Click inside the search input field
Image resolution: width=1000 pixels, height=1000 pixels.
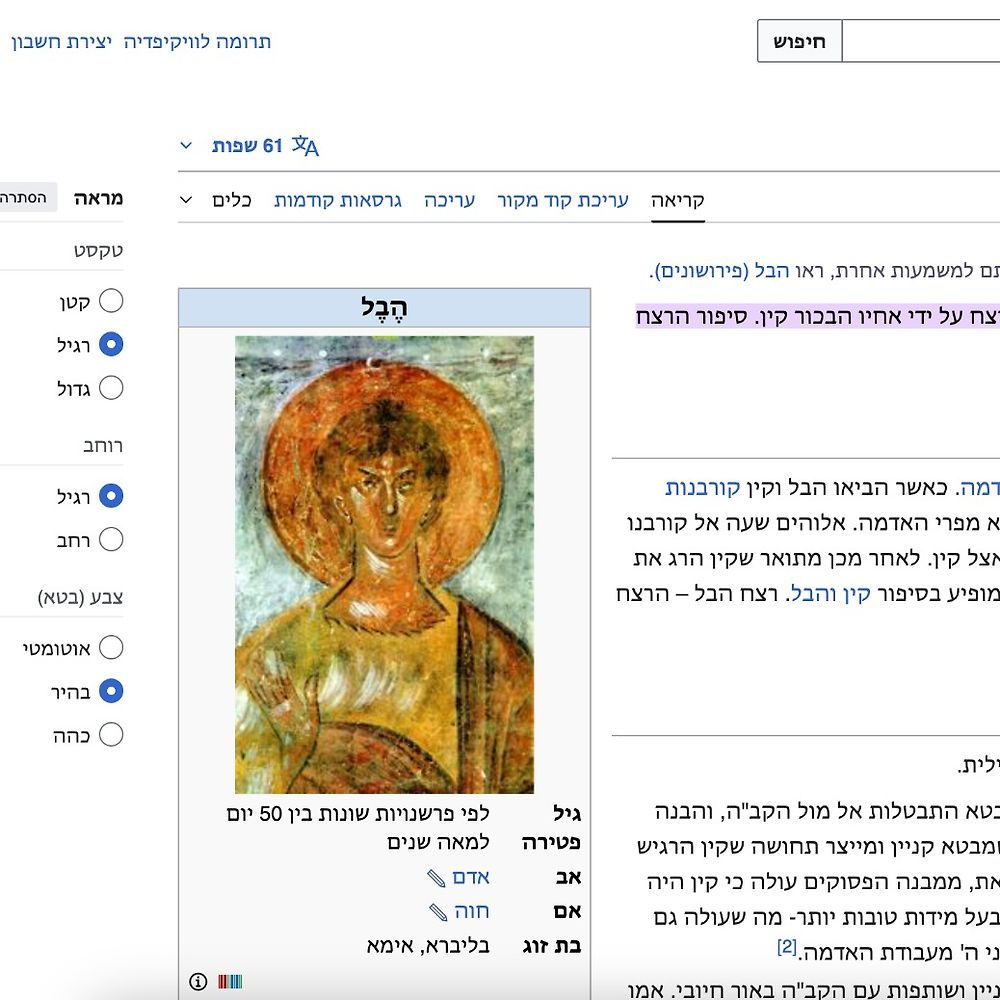click(x=920, y=42)
